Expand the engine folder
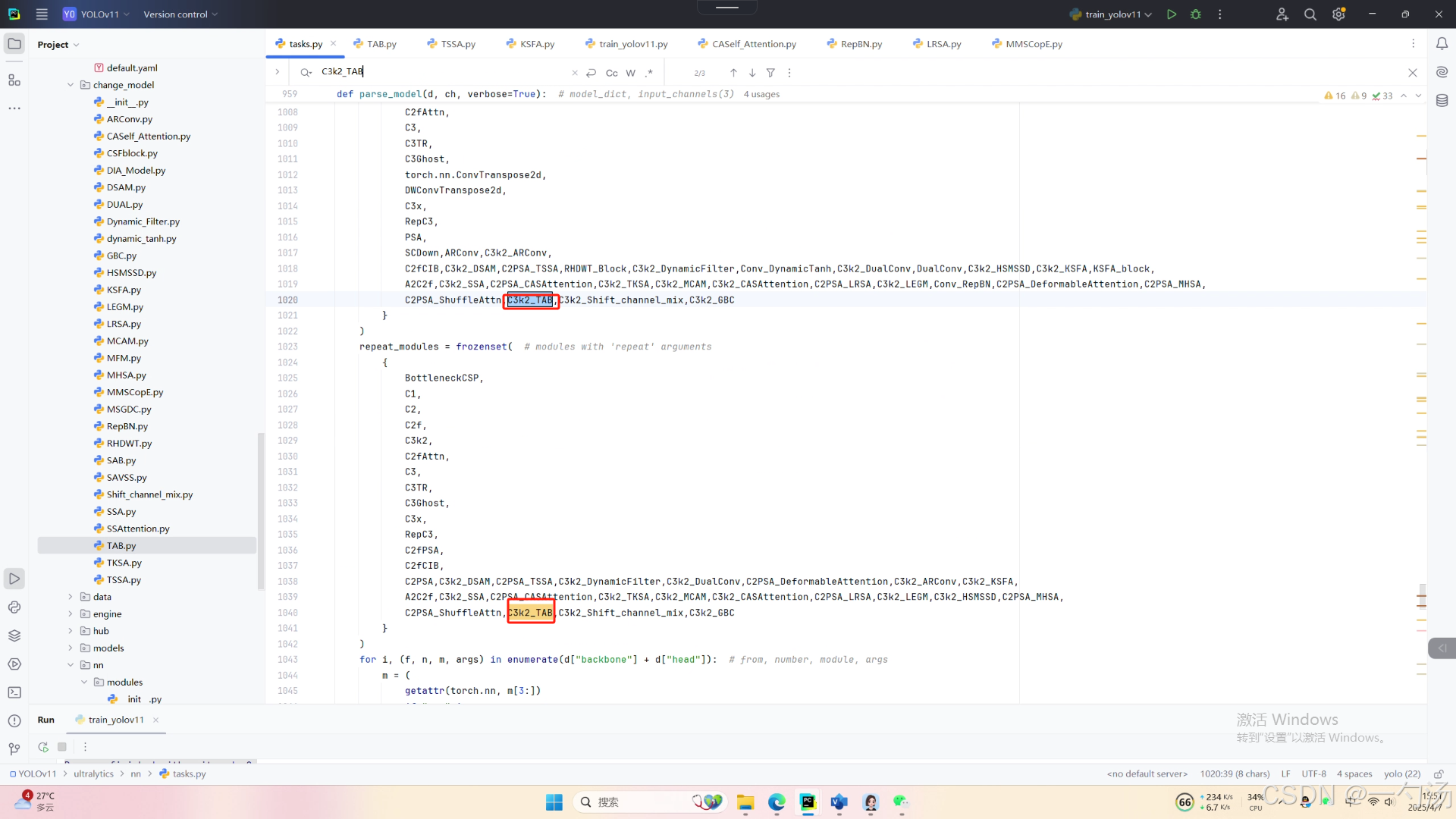The width and height of the screenshot is (1456, 819). [x=71, y=614]
